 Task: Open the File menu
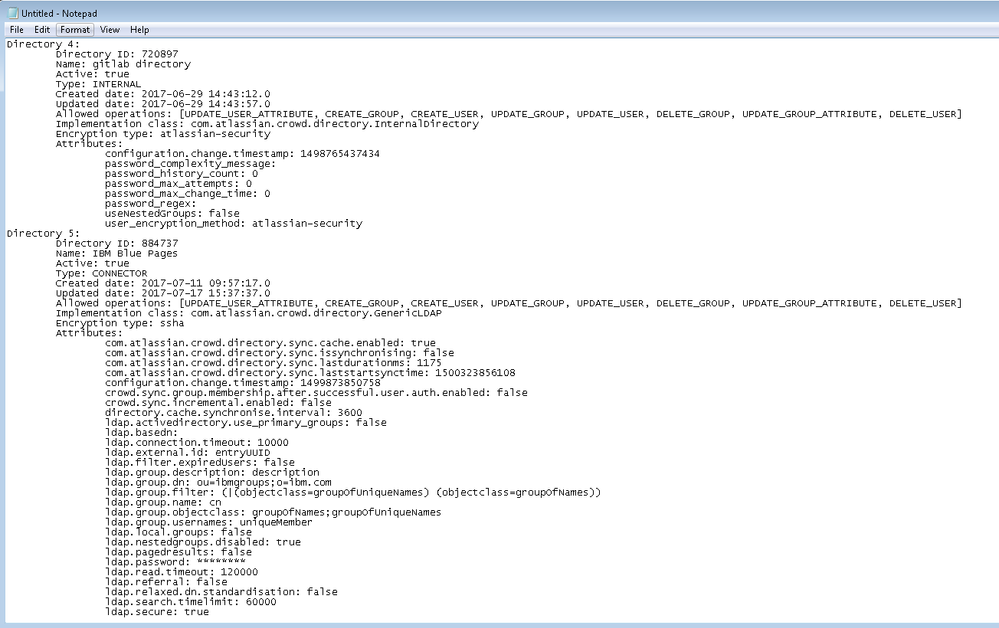[17, 30]
